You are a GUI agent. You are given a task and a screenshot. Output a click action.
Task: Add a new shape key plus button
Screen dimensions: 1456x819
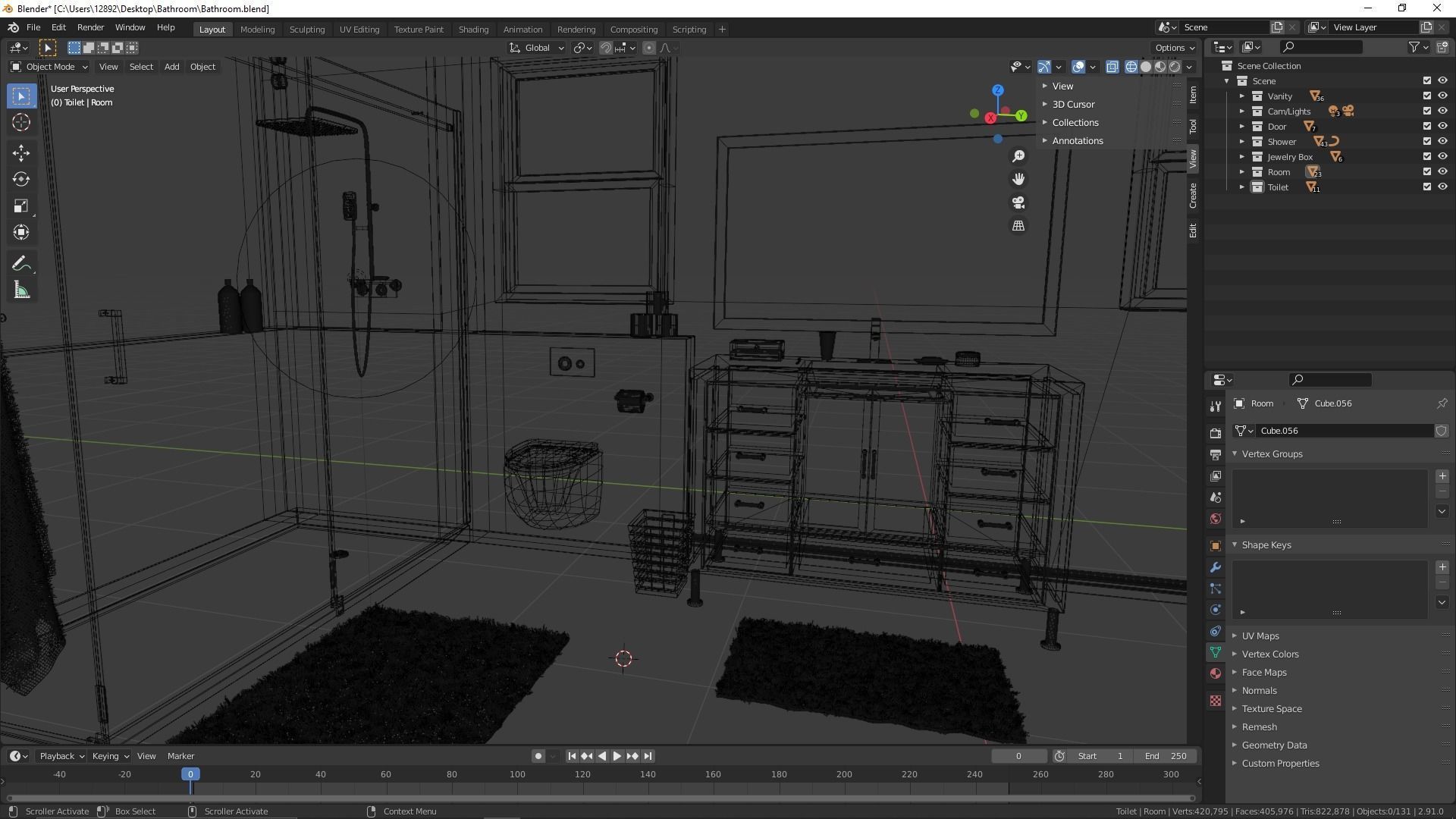[1442, 567]
